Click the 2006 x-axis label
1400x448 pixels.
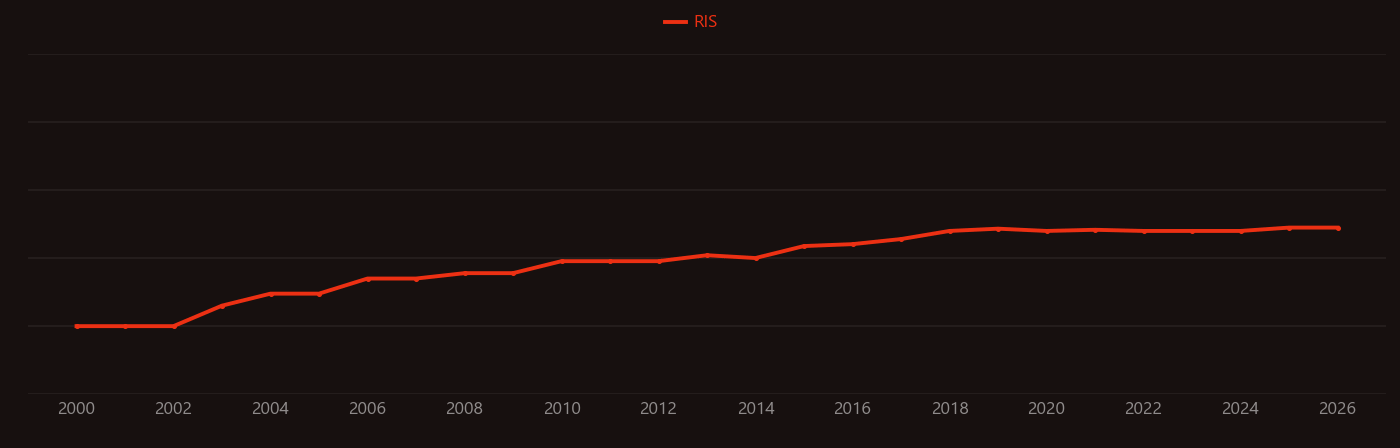(368, 409)
